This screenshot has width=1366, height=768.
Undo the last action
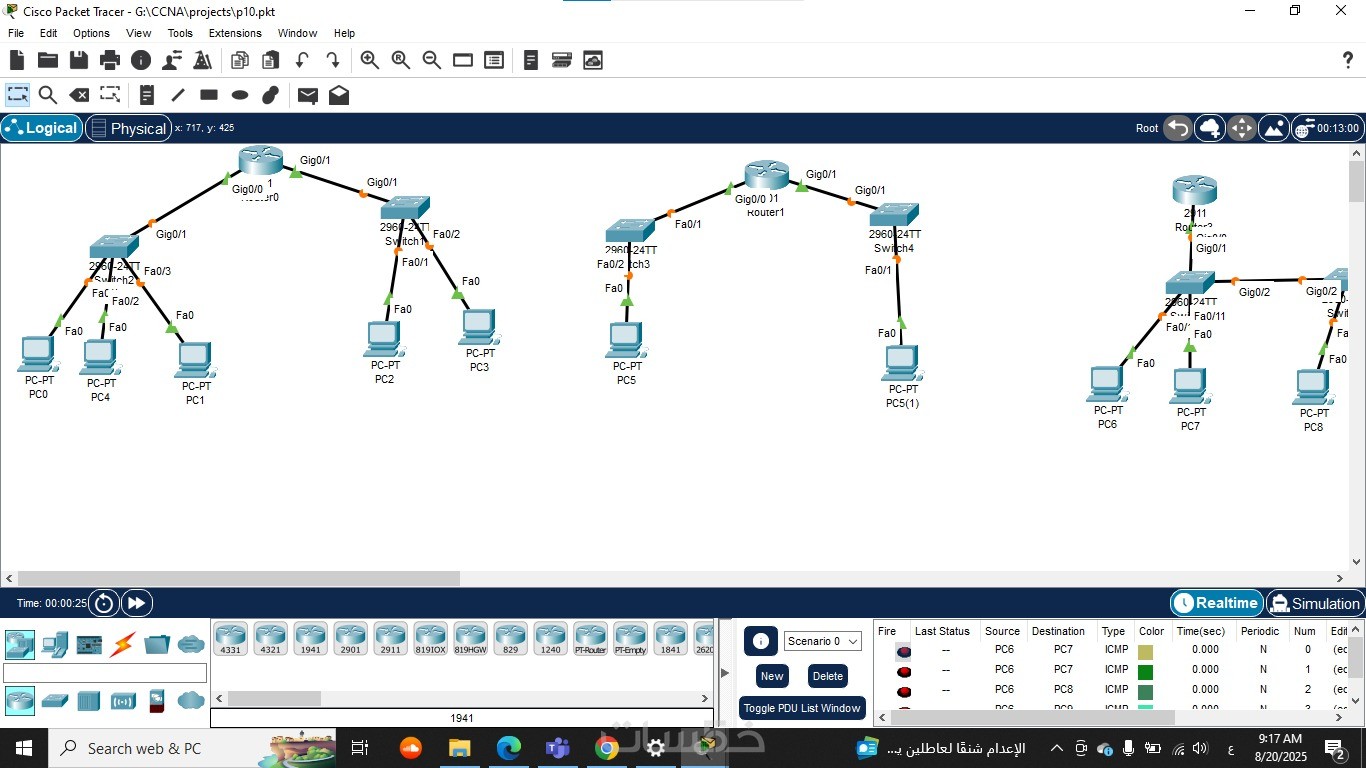tap(301, 60)
